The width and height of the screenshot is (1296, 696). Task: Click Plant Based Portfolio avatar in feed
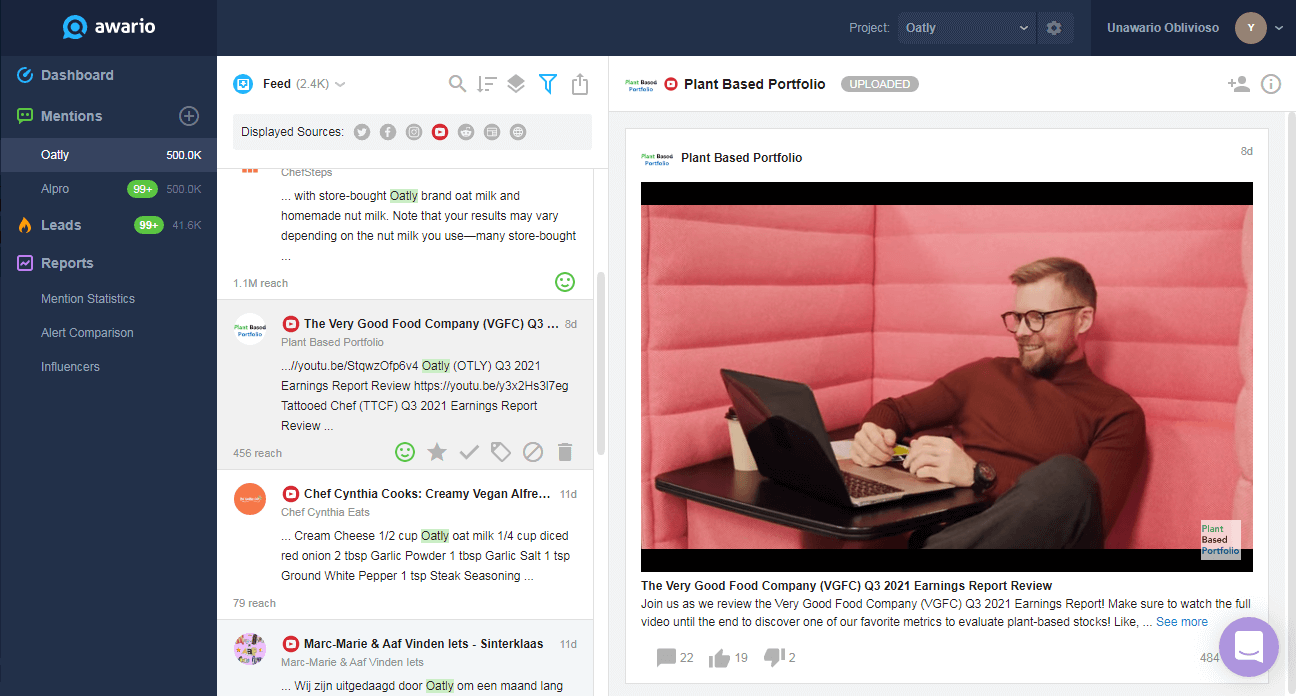pos(250,329)
